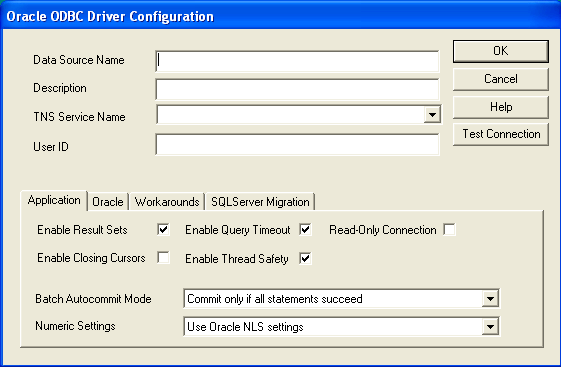Click the 'Commit only if all statements succeed' value
561x367 pixels.
[x=275, y=299]
